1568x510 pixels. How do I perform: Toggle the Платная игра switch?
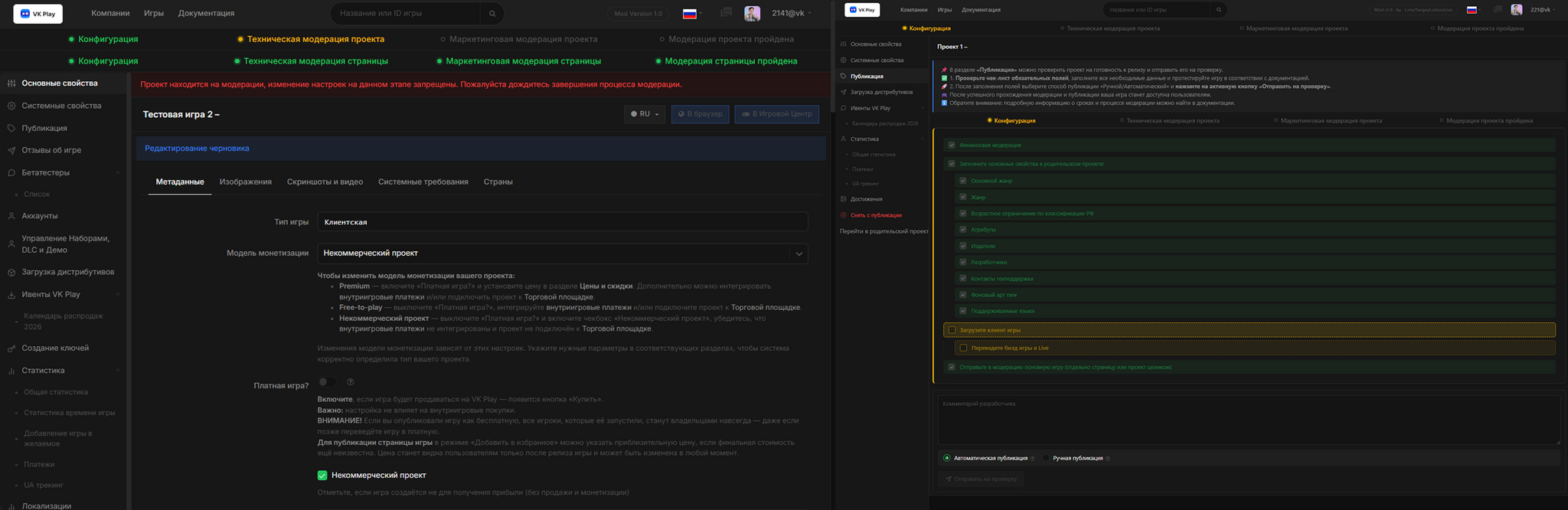pos(327,382)
